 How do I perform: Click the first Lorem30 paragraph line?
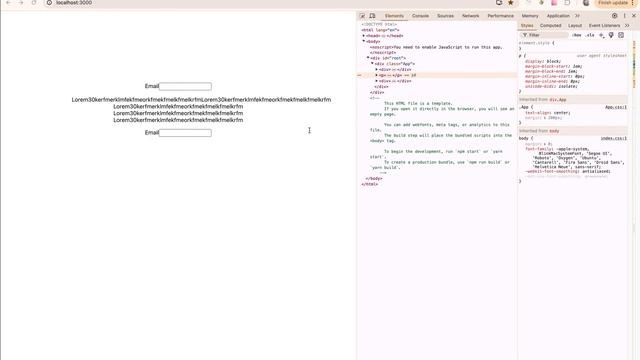click(x=201, y=100)
